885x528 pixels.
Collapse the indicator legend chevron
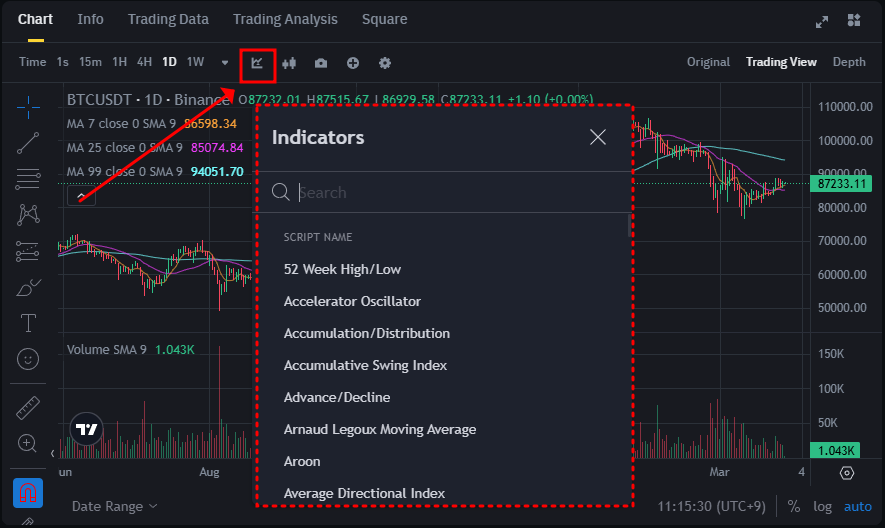tap(82, 196)
